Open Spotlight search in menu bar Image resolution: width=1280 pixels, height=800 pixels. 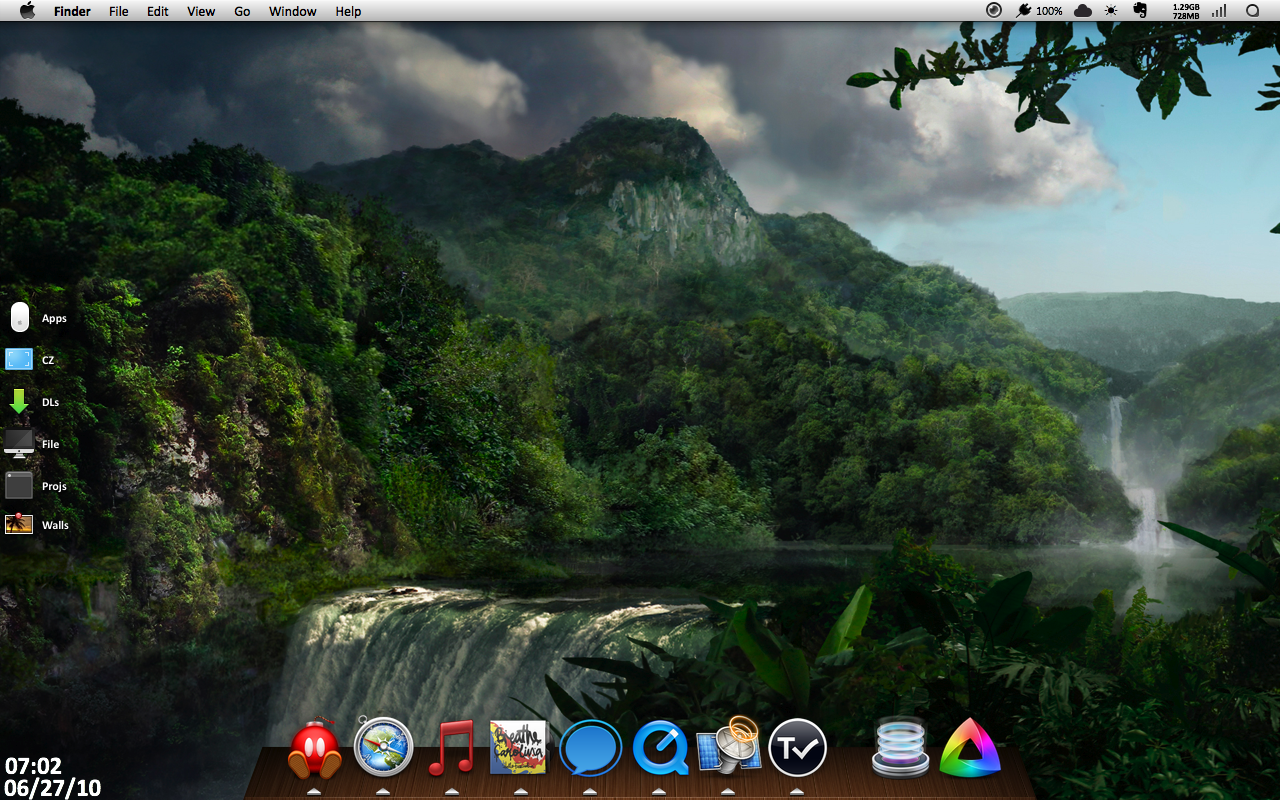pyautogui.click(x=1252, y=10)
